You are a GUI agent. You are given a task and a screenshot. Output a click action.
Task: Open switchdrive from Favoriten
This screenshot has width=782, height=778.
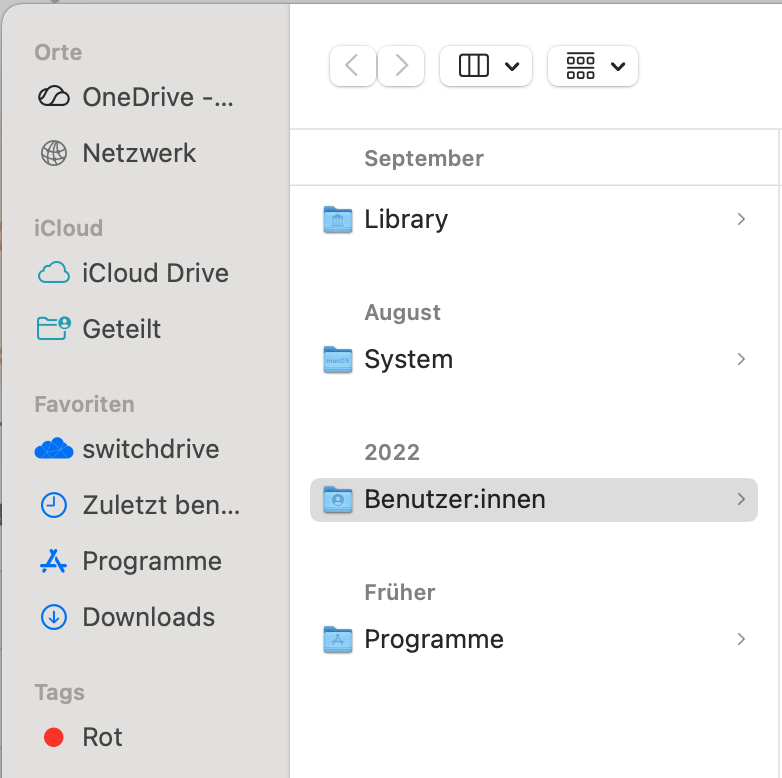pyautogui.click(x=127, y=449)
